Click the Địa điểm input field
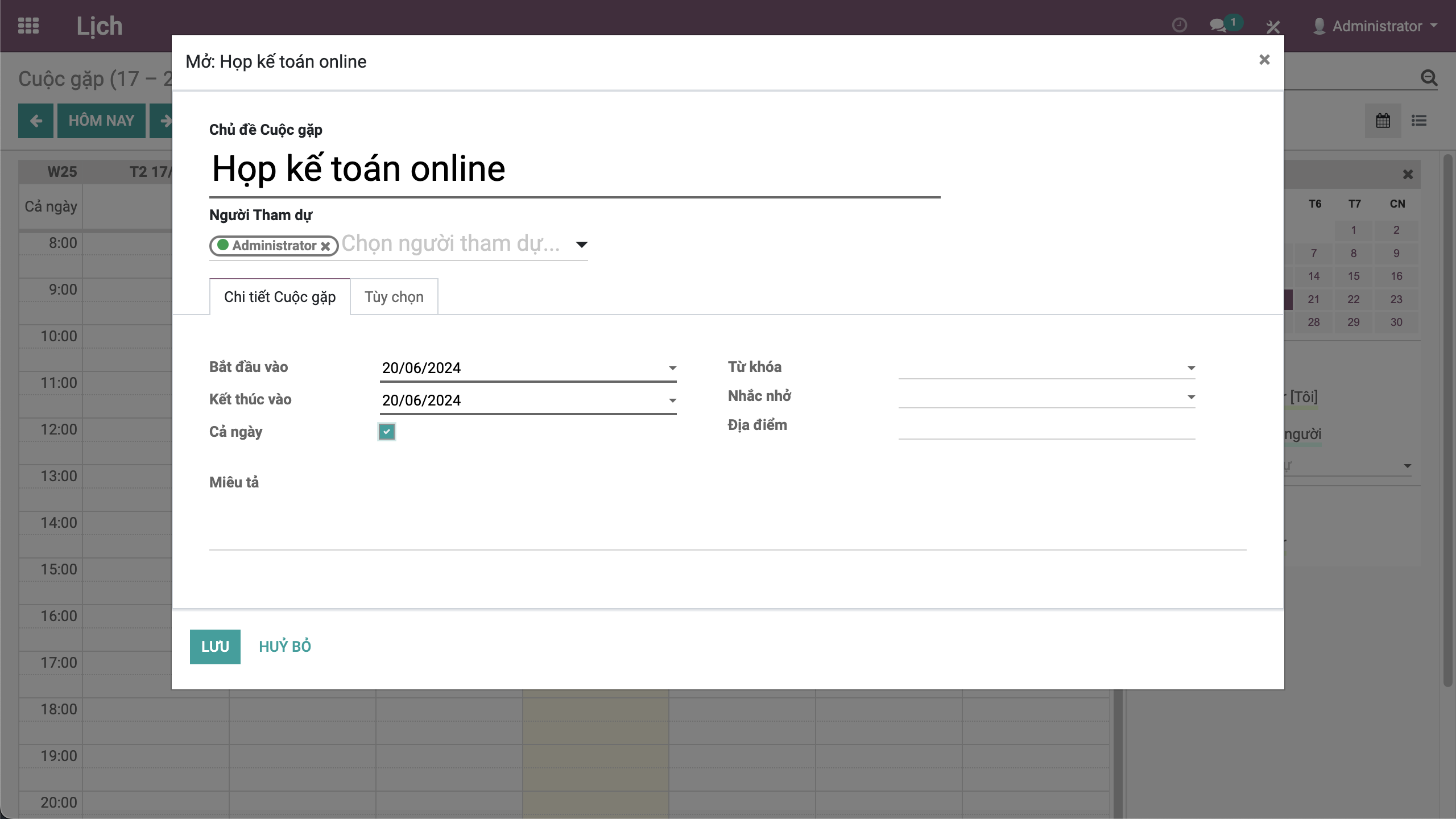 1046,427
